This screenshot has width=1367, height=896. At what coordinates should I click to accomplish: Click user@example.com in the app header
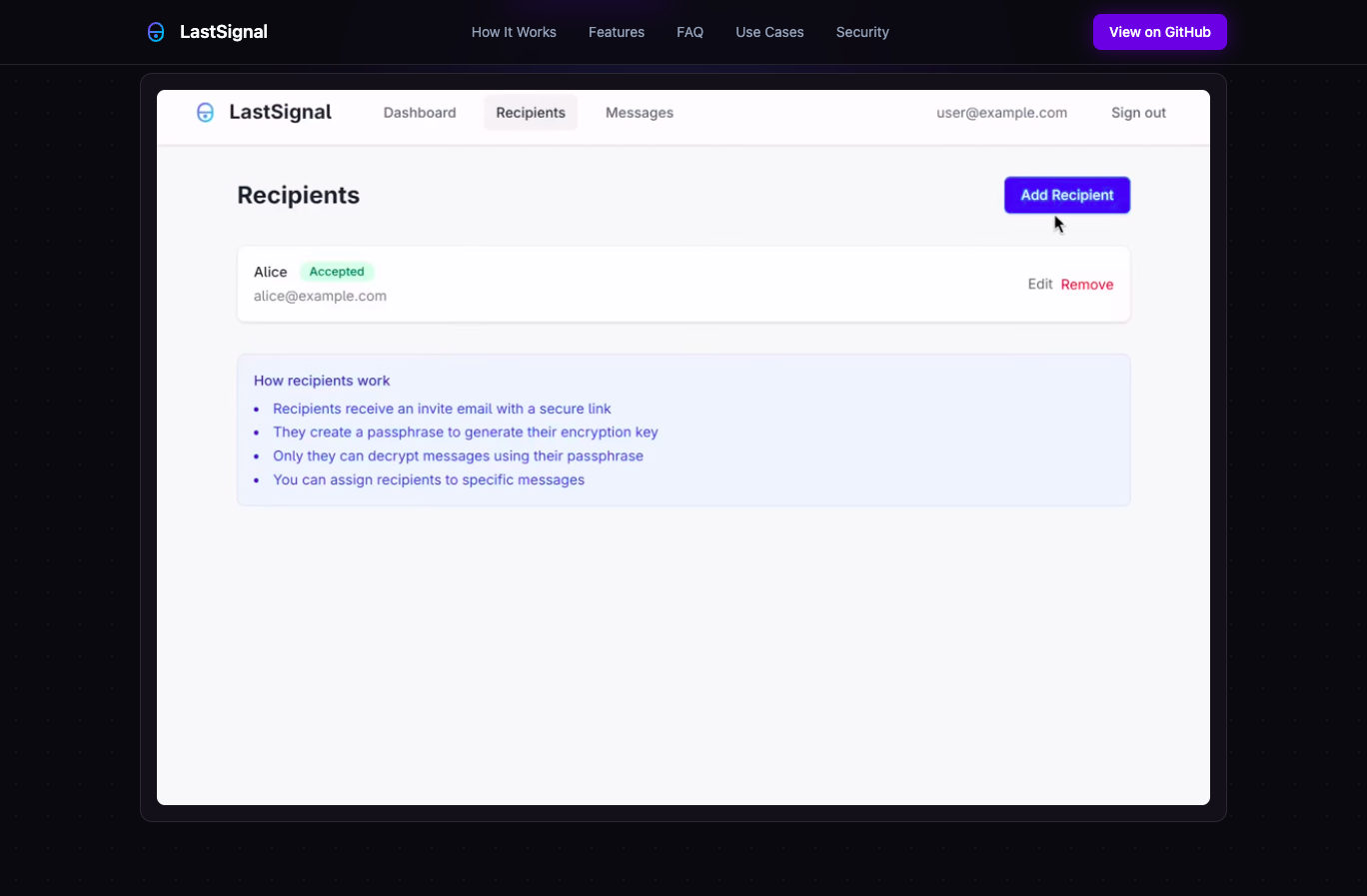coord(1001,113)
